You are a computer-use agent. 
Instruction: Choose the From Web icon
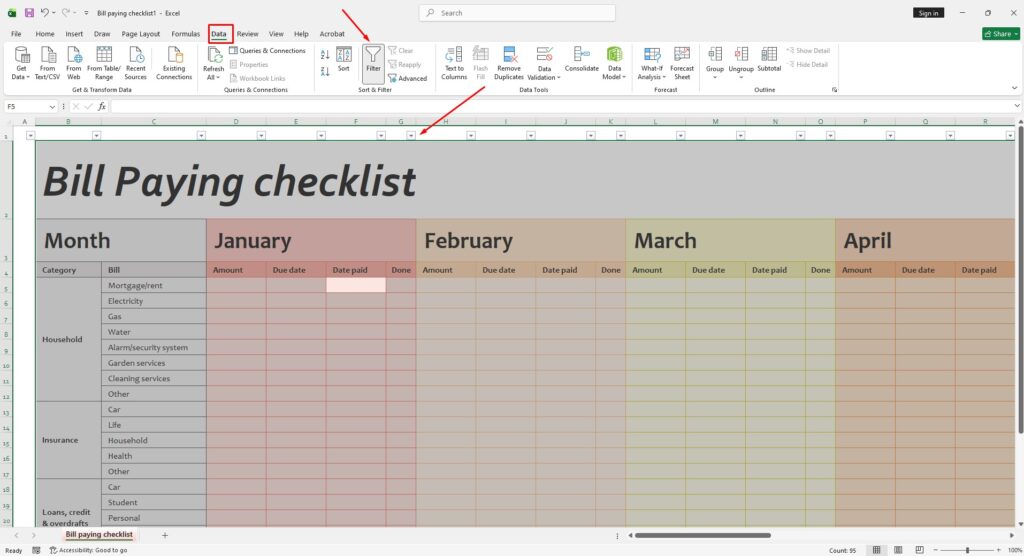[74, 63]
